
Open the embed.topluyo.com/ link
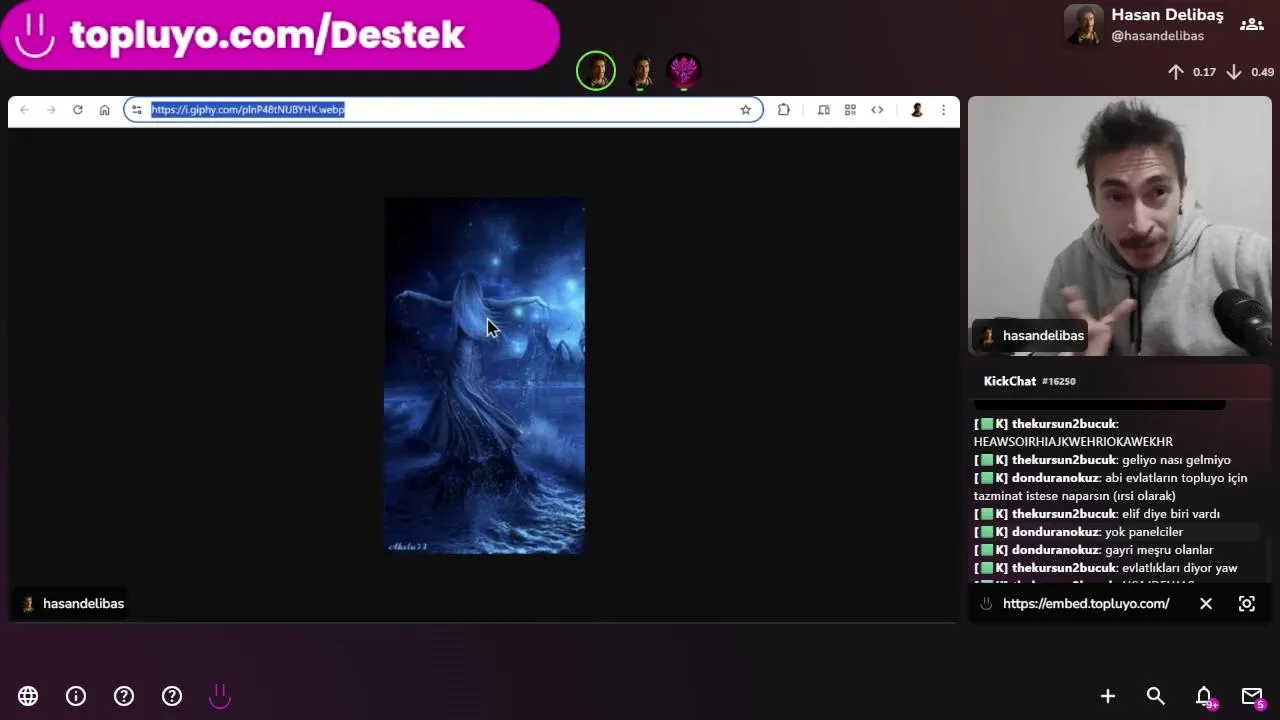[x=1086, y=604]
